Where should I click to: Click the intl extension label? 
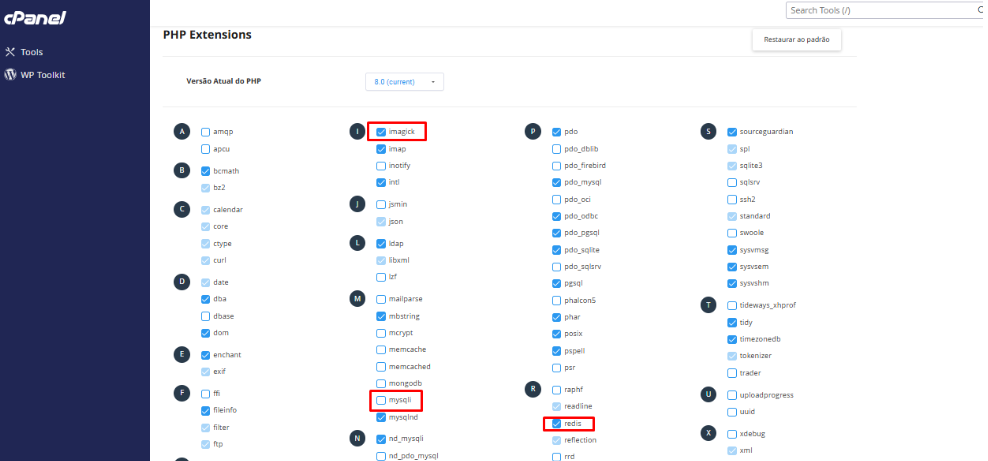tap(394, 183)
